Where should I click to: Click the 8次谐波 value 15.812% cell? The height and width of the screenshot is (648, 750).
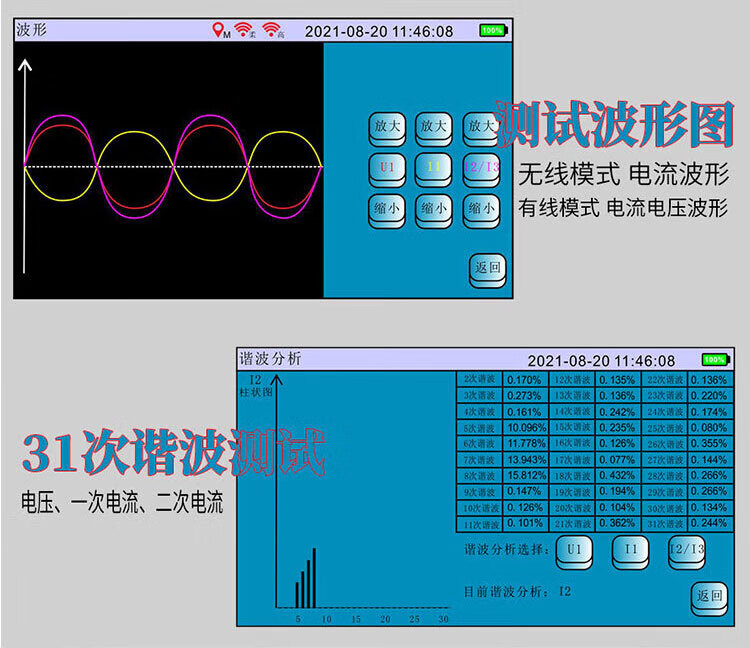coord(525,476)
